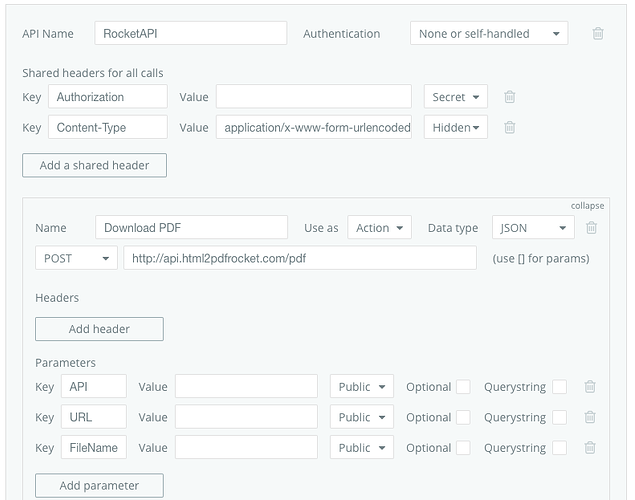The image size is (635, 500).
Task: Click the Authorization header Value field
Action: [x=313, y=97]
